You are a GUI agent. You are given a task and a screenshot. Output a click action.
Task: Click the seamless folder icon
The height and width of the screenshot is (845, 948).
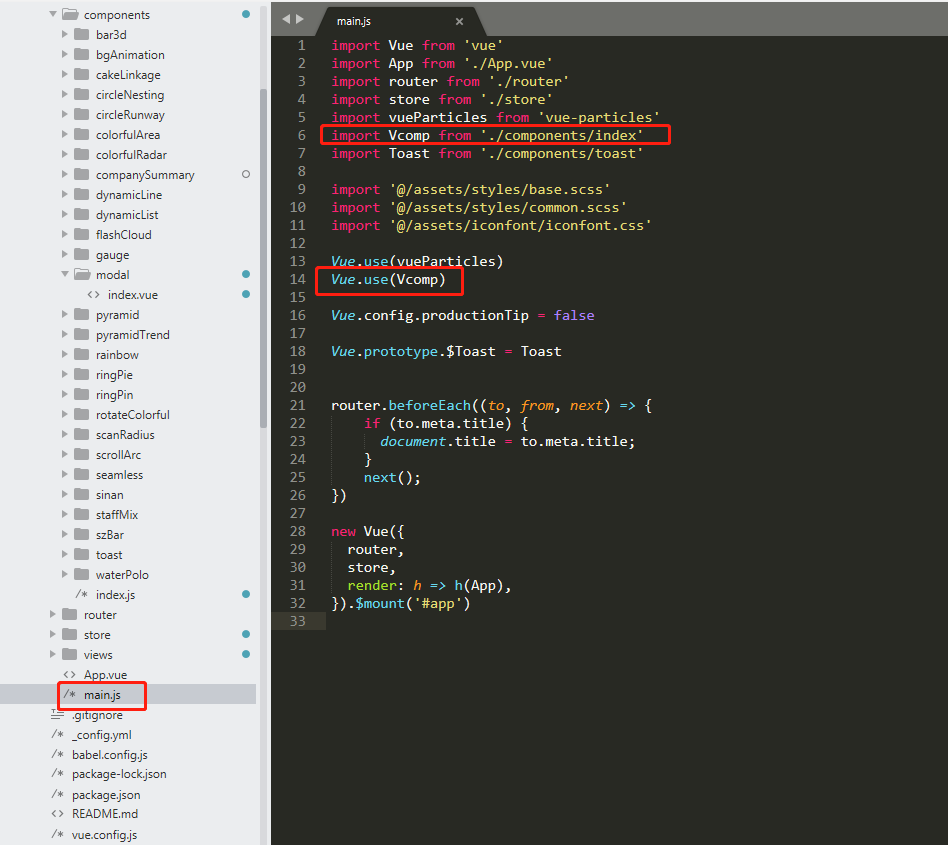click(82, 474)
